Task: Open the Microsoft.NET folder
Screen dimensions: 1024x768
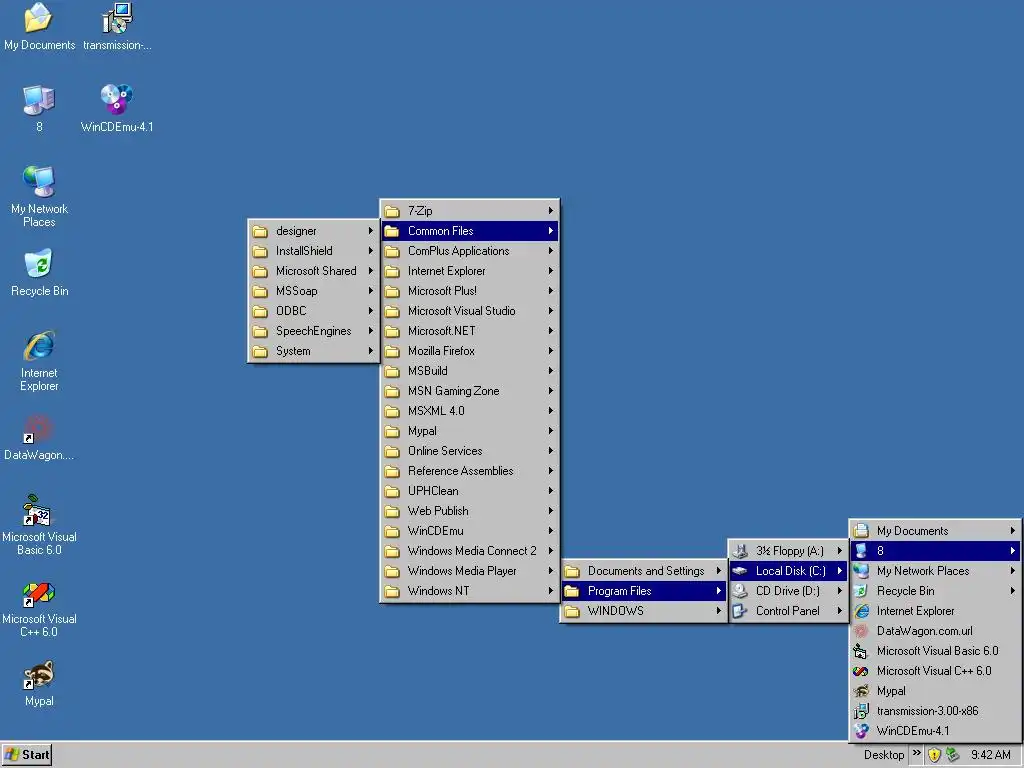Action: [x=470, y=331]
